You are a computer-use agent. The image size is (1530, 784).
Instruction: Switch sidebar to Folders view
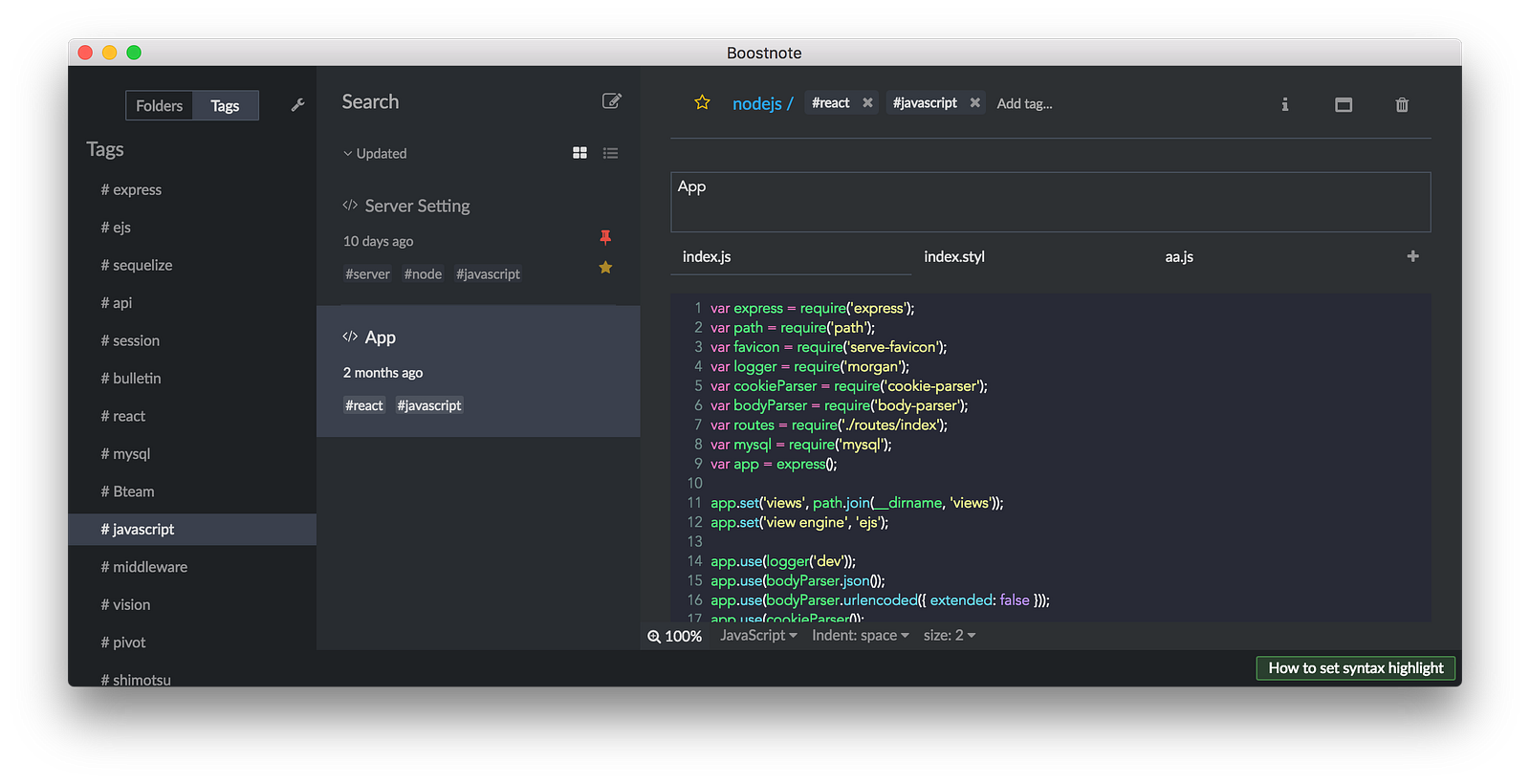(159, 105)
